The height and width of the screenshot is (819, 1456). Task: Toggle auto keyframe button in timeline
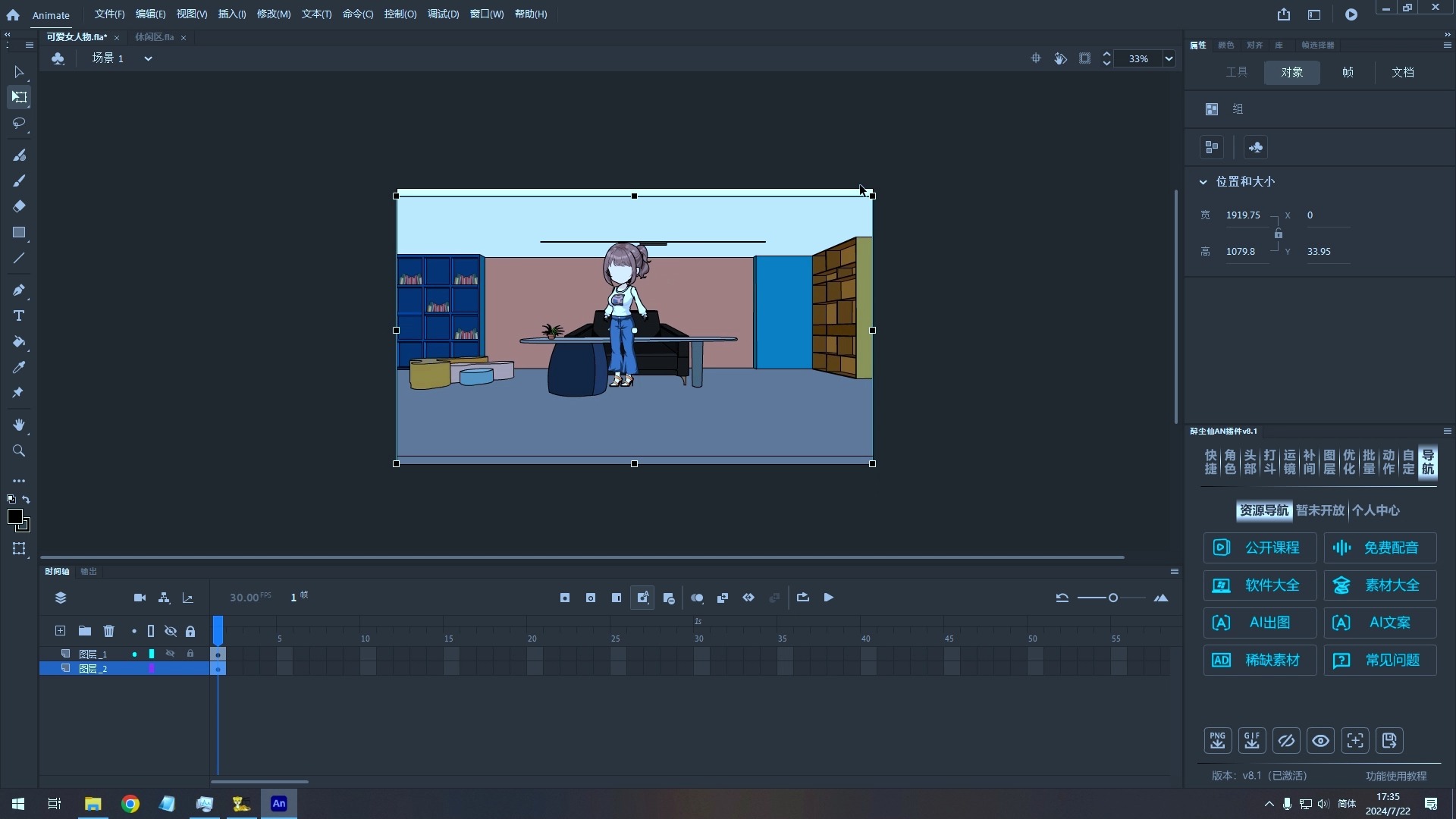pos(642,598)
